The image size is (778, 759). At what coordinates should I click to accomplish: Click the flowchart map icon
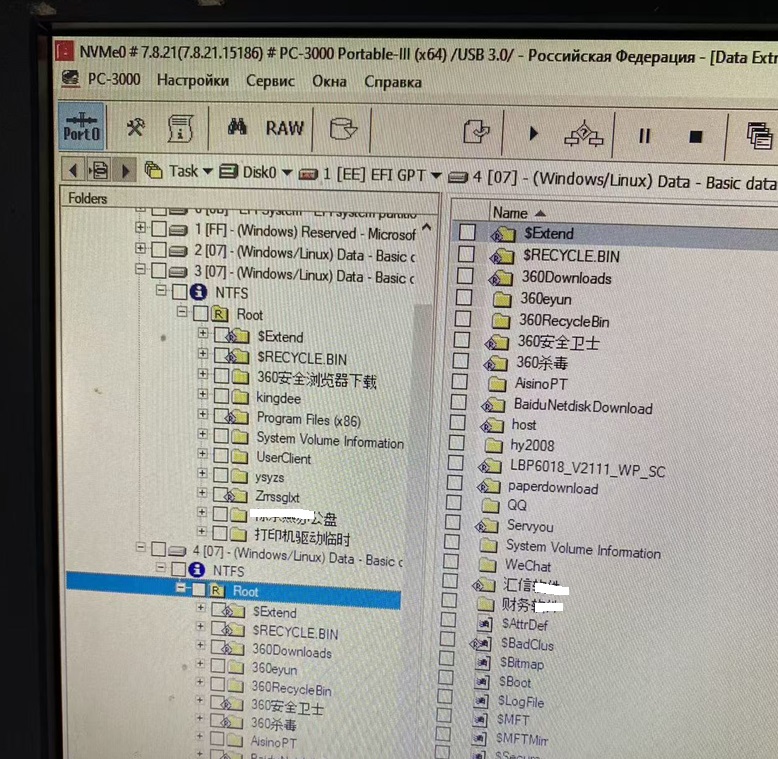[x=584, y=133]
